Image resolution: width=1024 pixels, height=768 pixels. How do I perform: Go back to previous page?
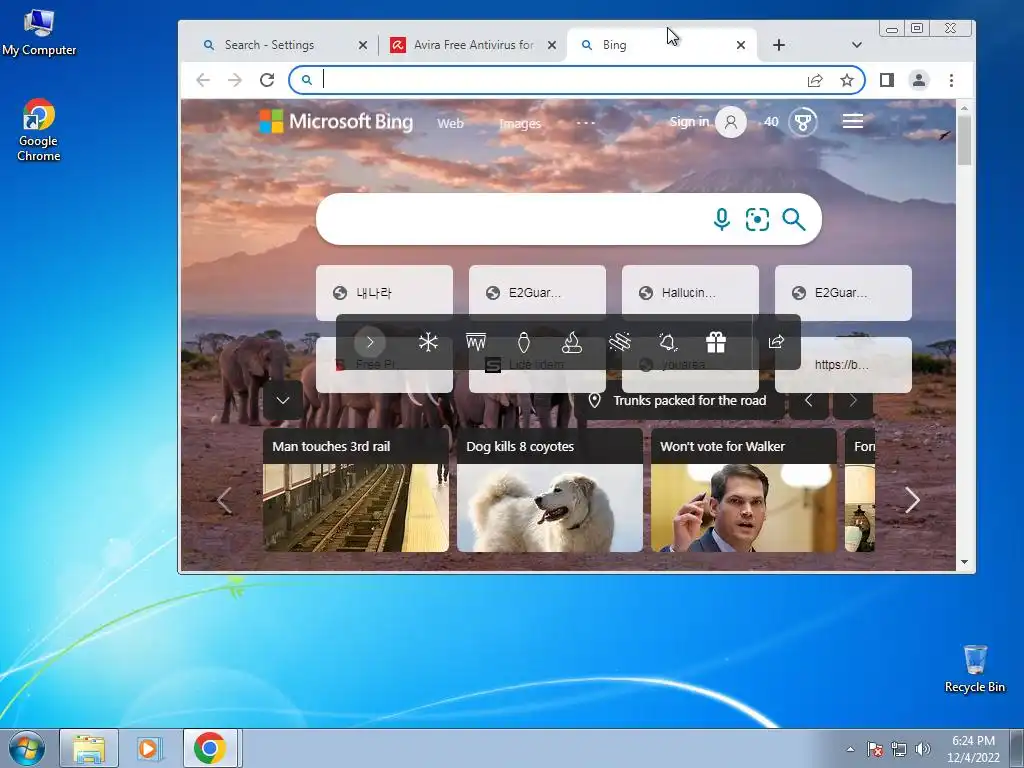click(203, 80)
